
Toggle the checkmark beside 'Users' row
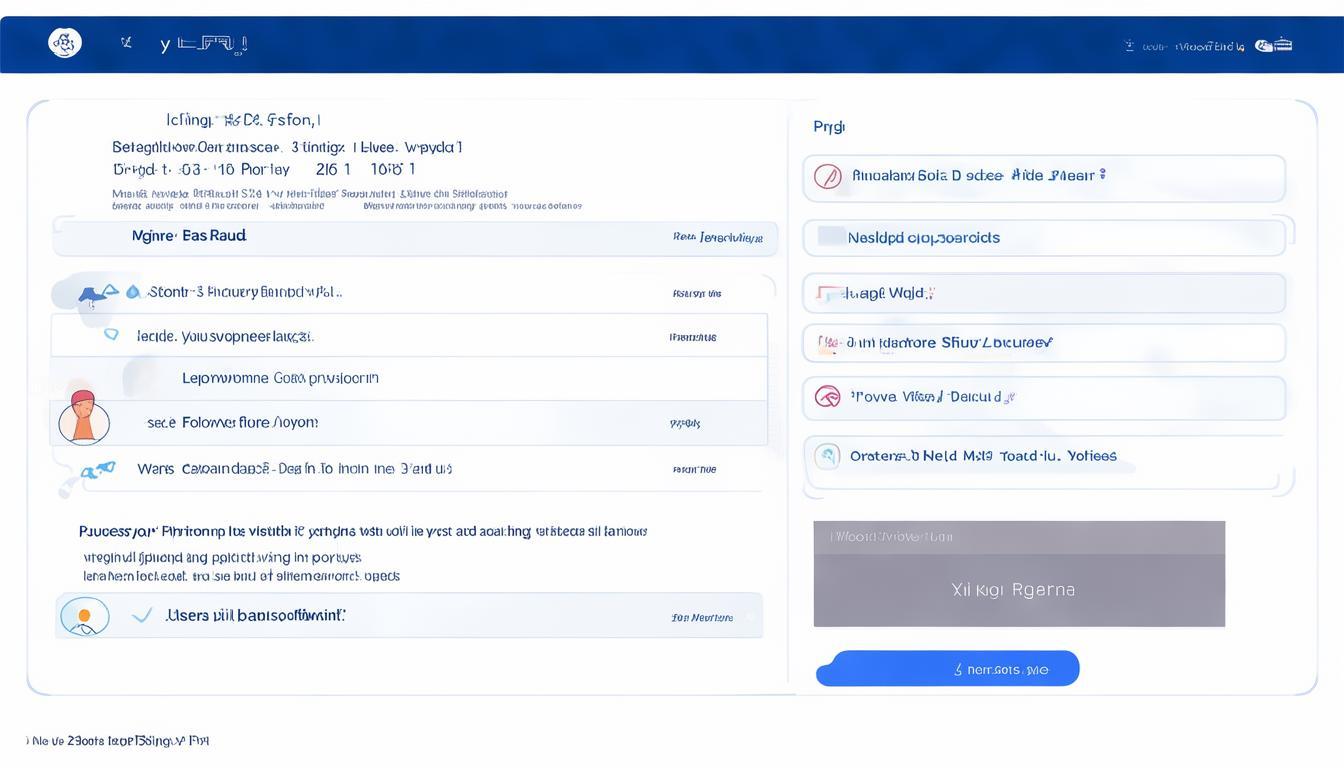pos(143,616)
